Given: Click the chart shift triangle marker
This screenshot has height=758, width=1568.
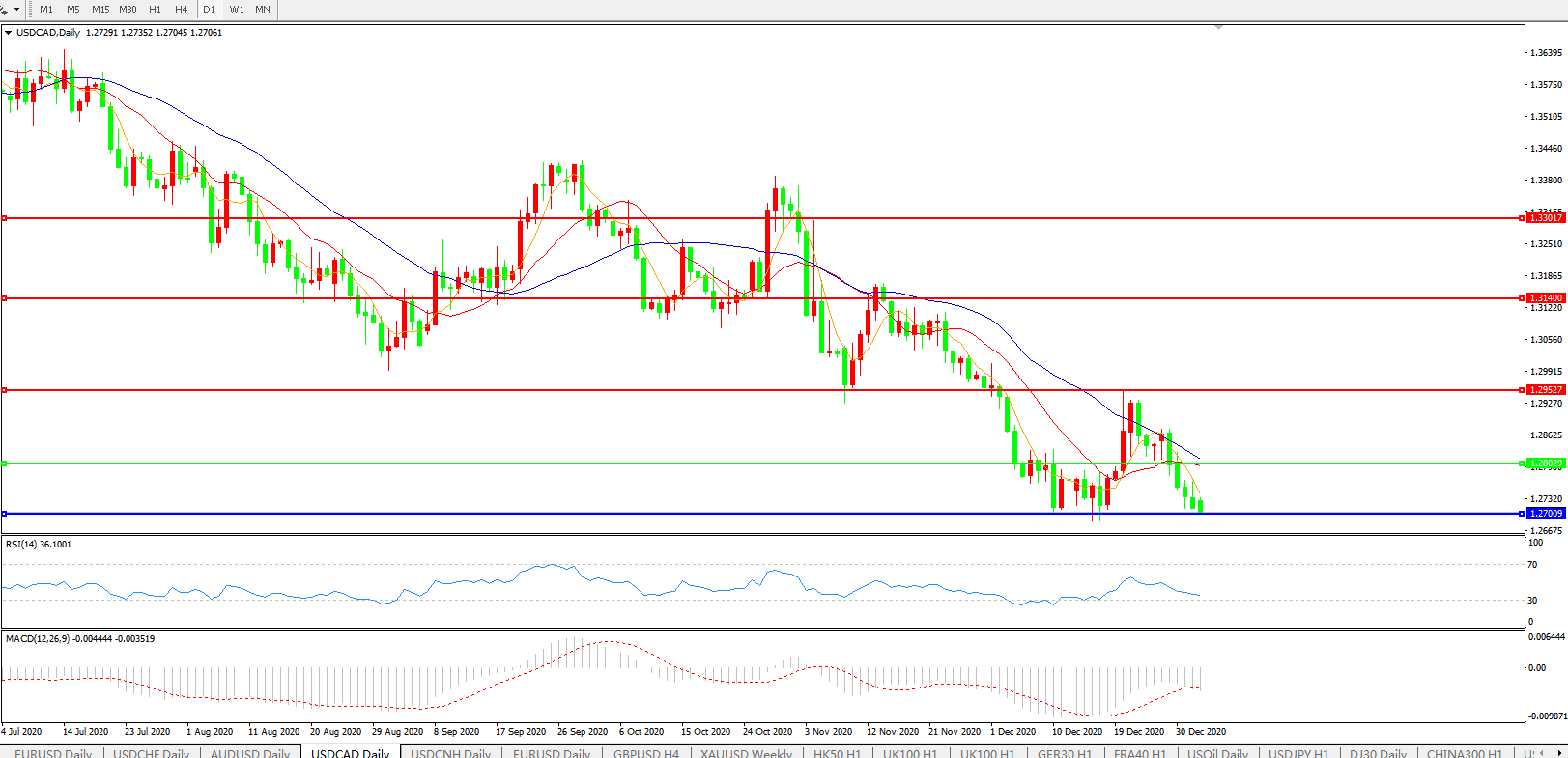Looking at the screenshot, I should pyautogui.click(x=1218, y=28).
